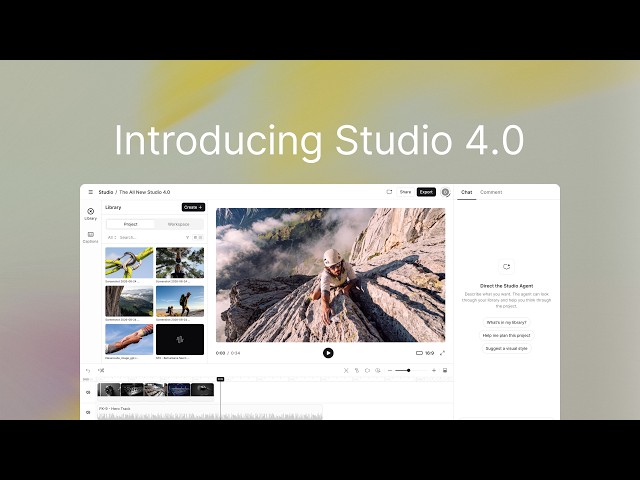
Task: Open the user avatar menu
Action: pos(445,192)
